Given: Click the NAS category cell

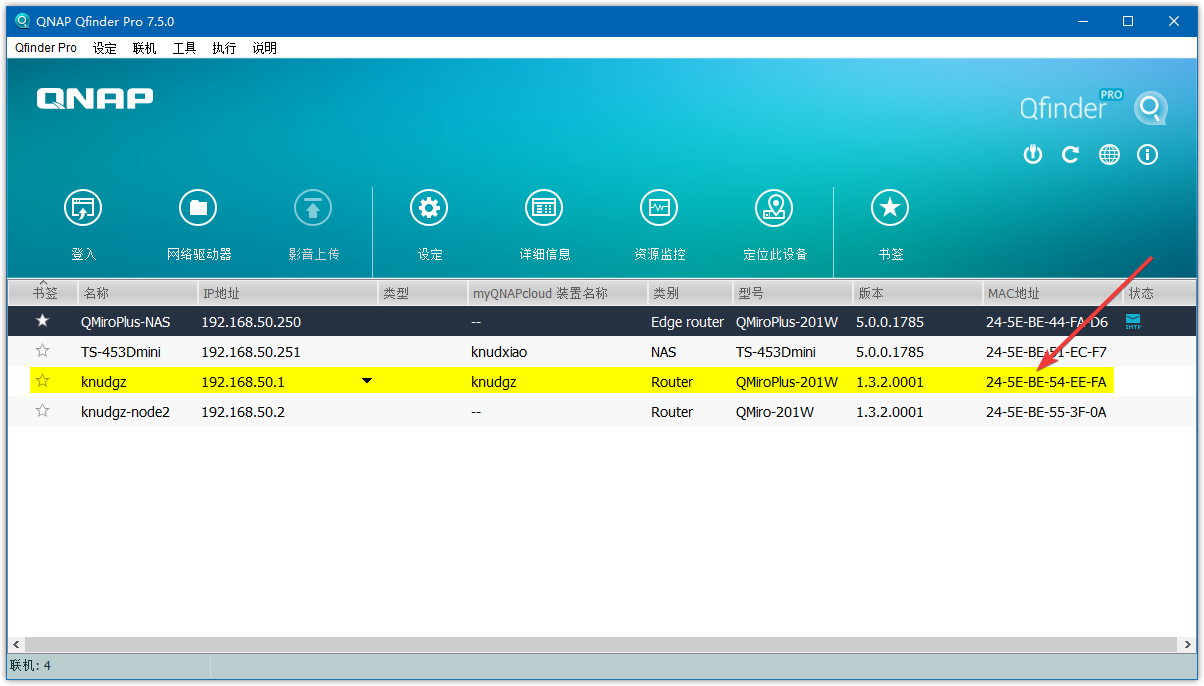Looking at the screenshot, I should 663,352.
